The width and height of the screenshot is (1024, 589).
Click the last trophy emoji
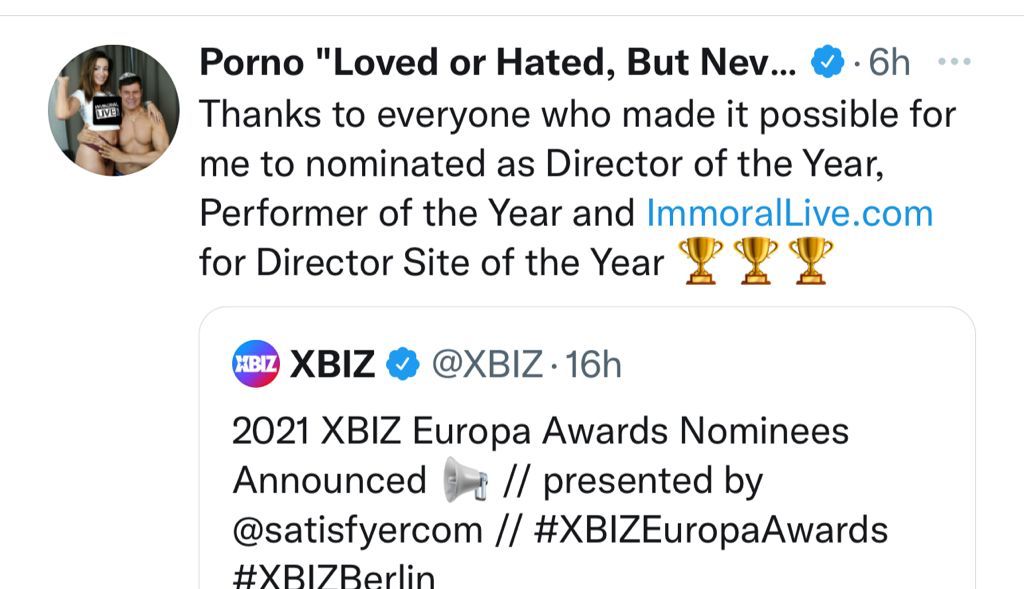(810, 262)
